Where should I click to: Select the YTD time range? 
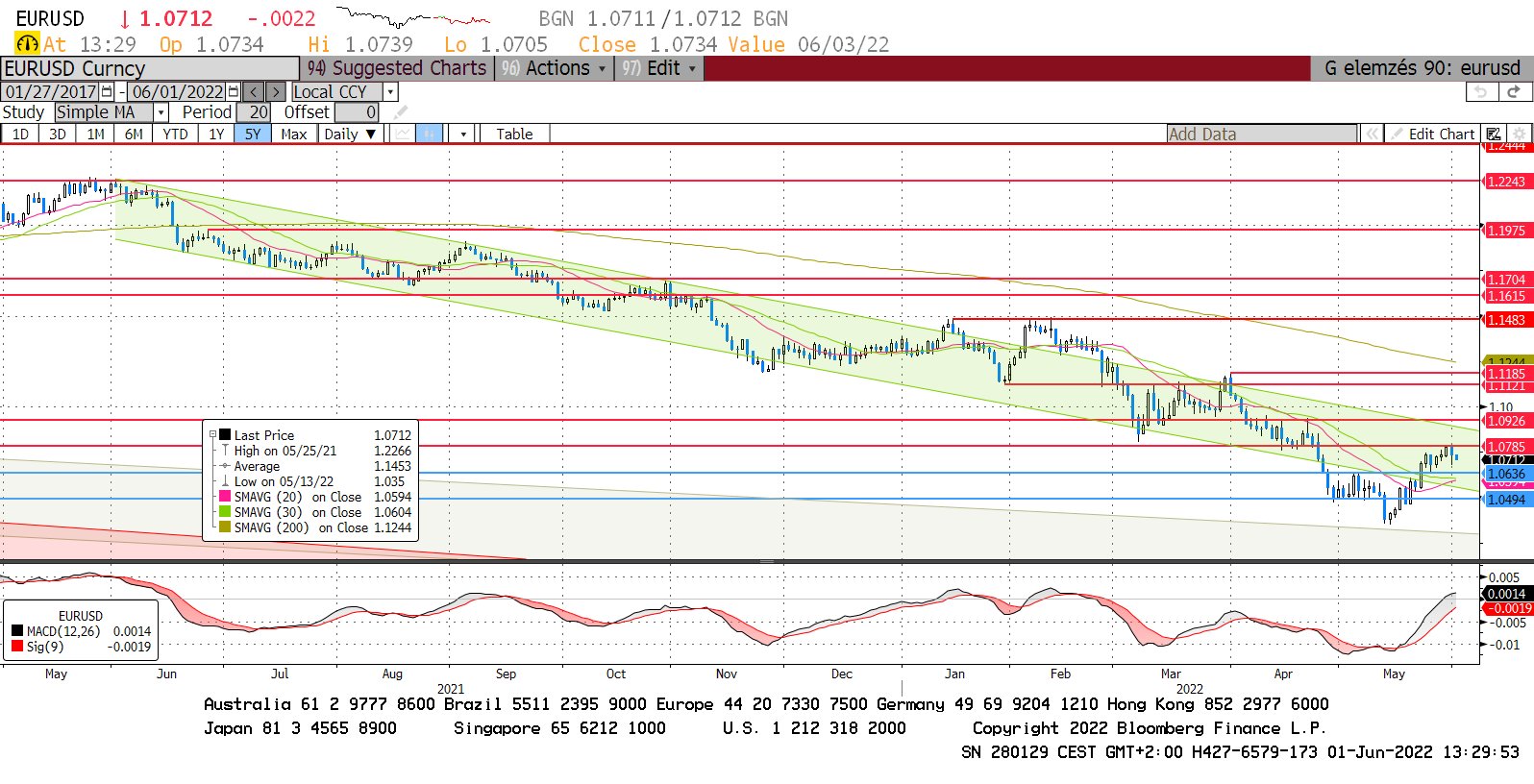175,135
